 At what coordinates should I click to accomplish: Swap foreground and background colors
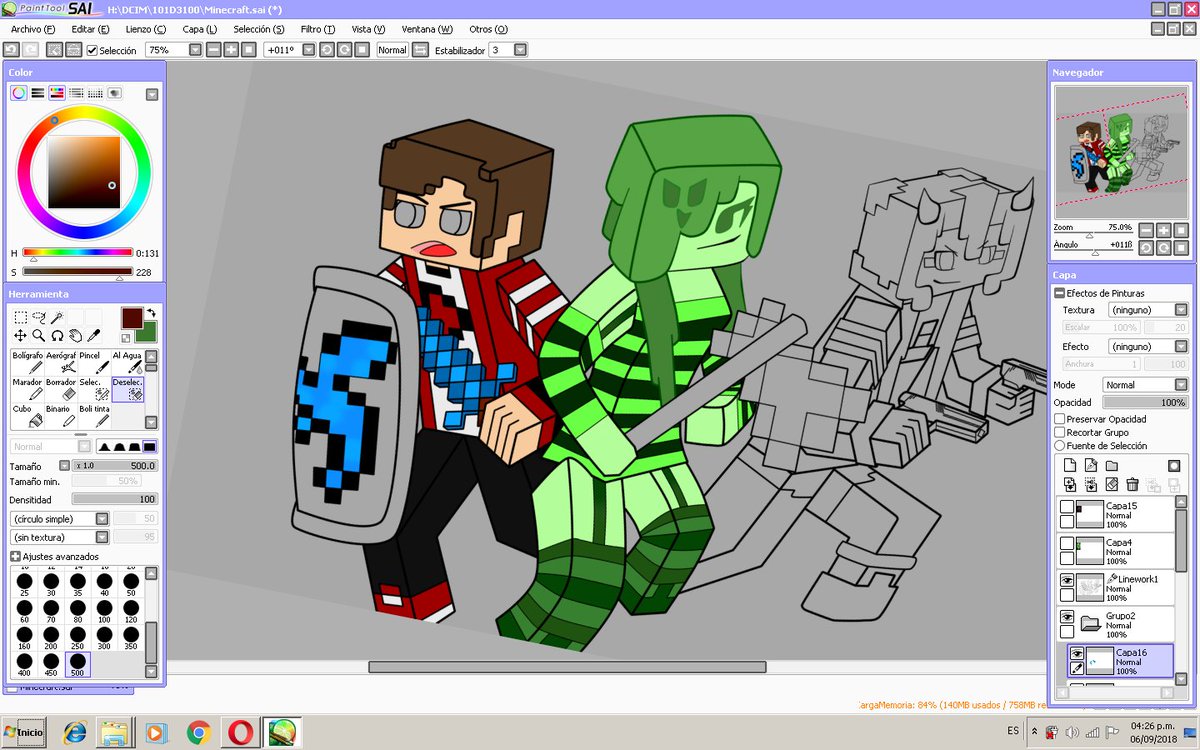click(x=151, y=313)
